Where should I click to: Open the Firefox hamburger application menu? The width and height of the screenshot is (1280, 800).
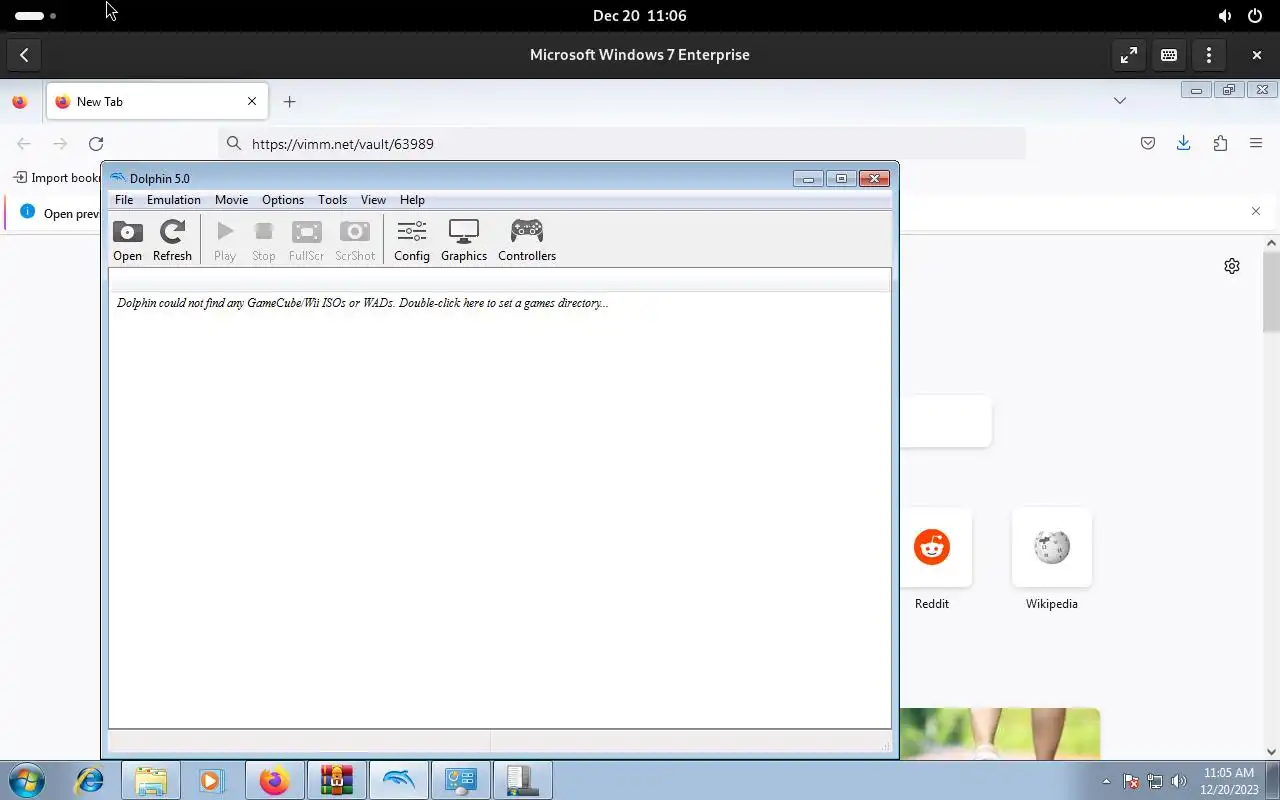coord(1256,144)
